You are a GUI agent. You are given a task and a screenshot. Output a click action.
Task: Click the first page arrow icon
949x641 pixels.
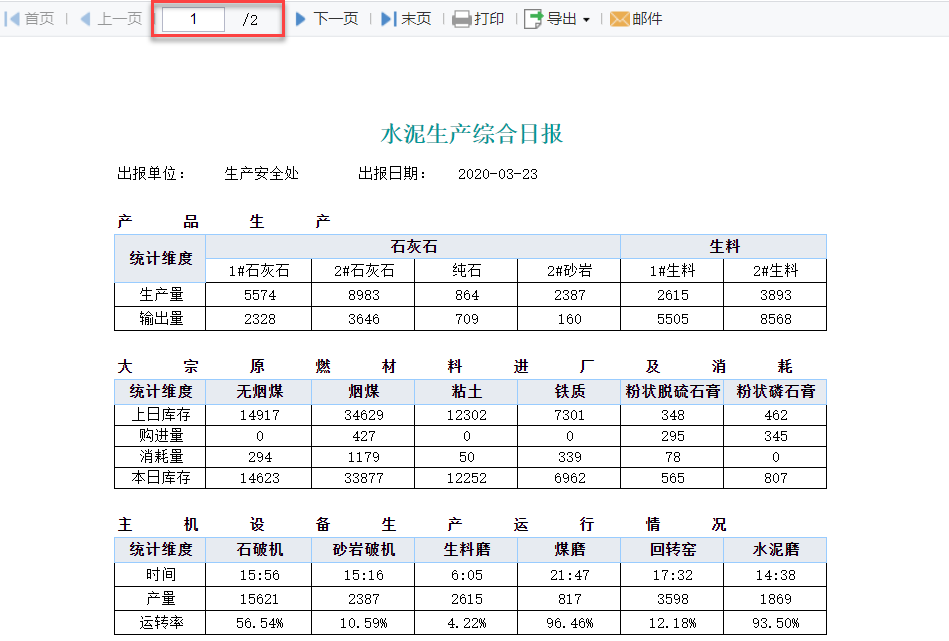(x=11, y=19)
